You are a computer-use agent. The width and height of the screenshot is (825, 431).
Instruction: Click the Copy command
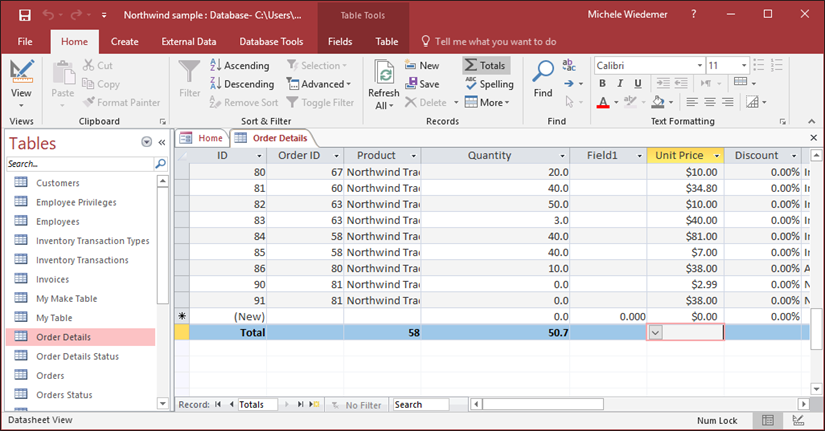[101, 84]
